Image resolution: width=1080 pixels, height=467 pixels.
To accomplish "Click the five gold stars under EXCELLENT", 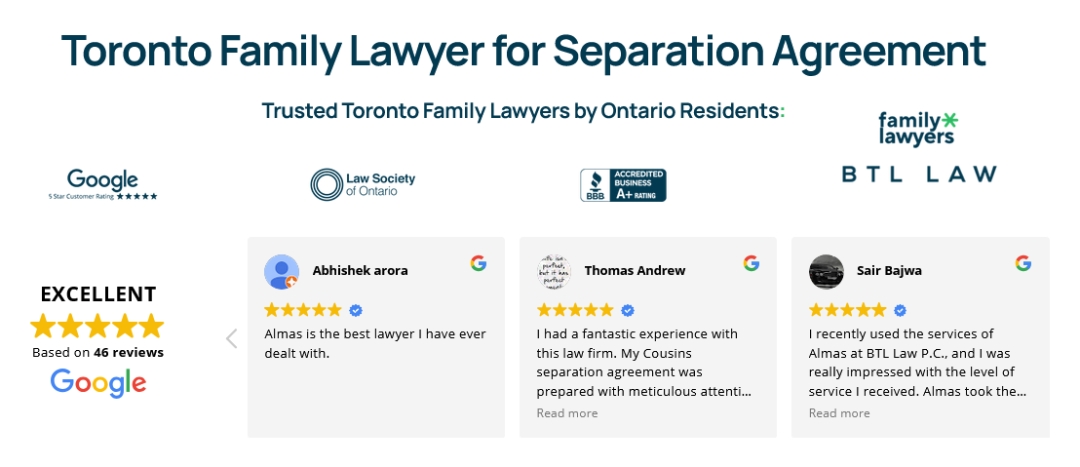I will (x=97, y=326).
